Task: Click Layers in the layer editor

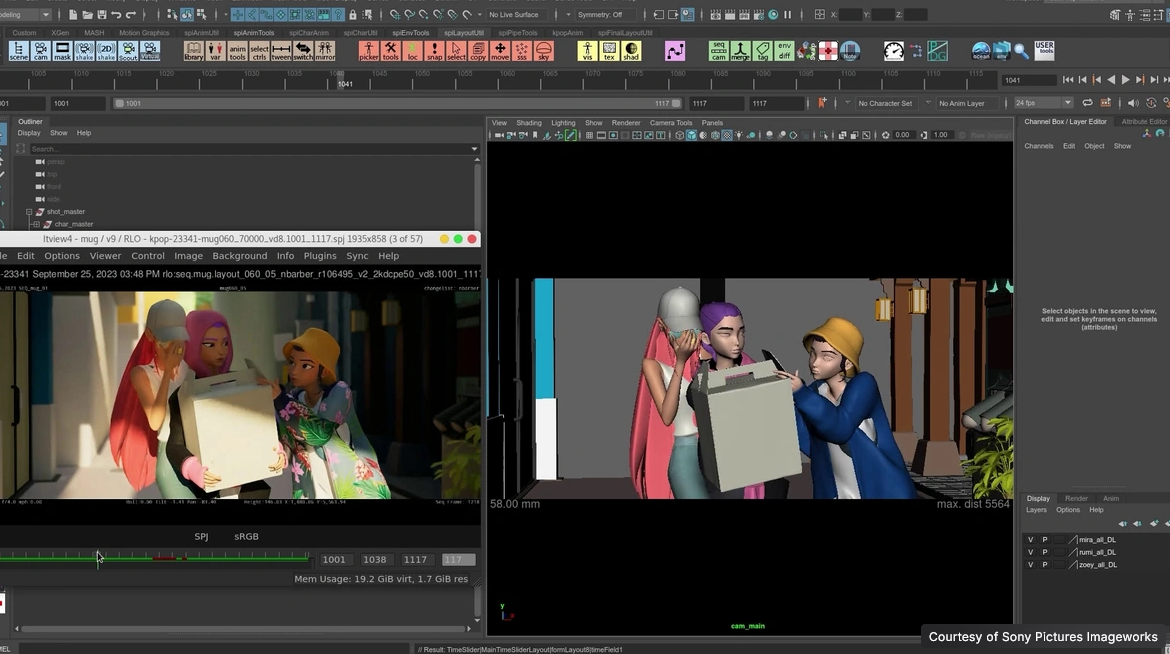Action: [x=1036, y=510]
